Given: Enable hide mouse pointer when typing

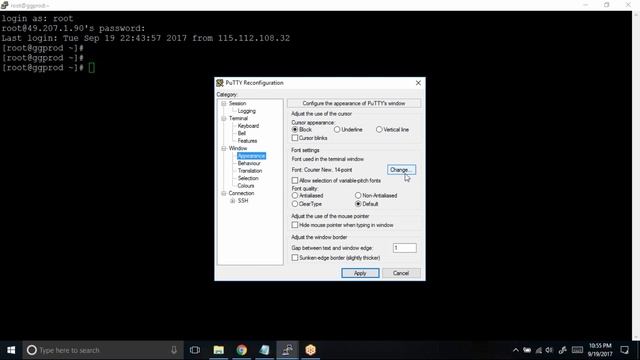Looking at the screenshot, I should [295, 225].
